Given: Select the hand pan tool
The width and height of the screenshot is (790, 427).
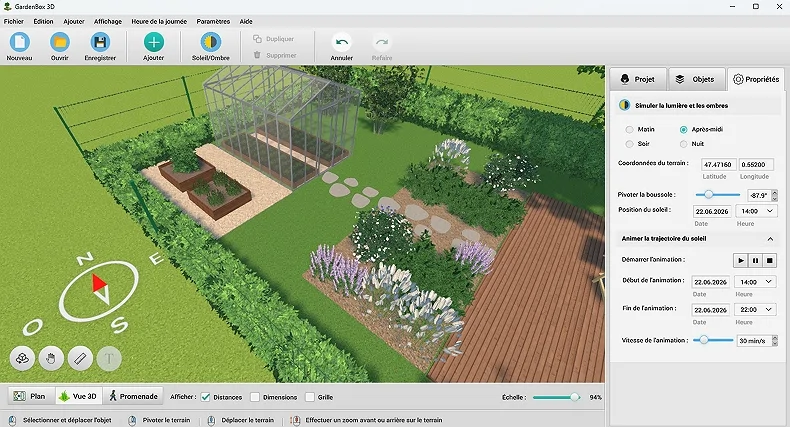Looking at the screenshot, I should [x=51, y=359].
